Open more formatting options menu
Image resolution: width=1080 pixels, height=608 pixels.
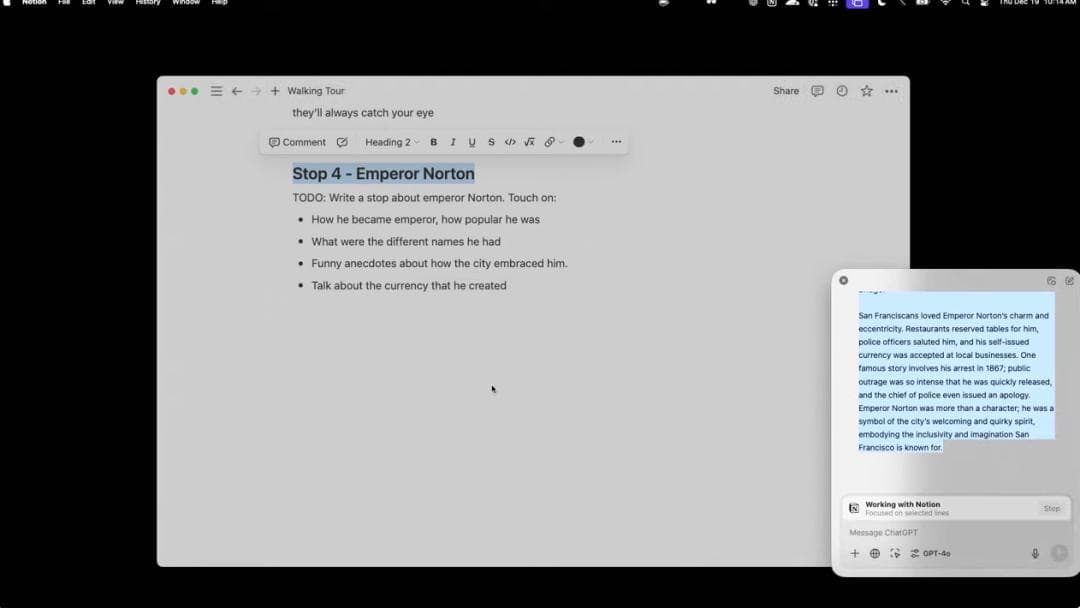(x=616, y=142)
